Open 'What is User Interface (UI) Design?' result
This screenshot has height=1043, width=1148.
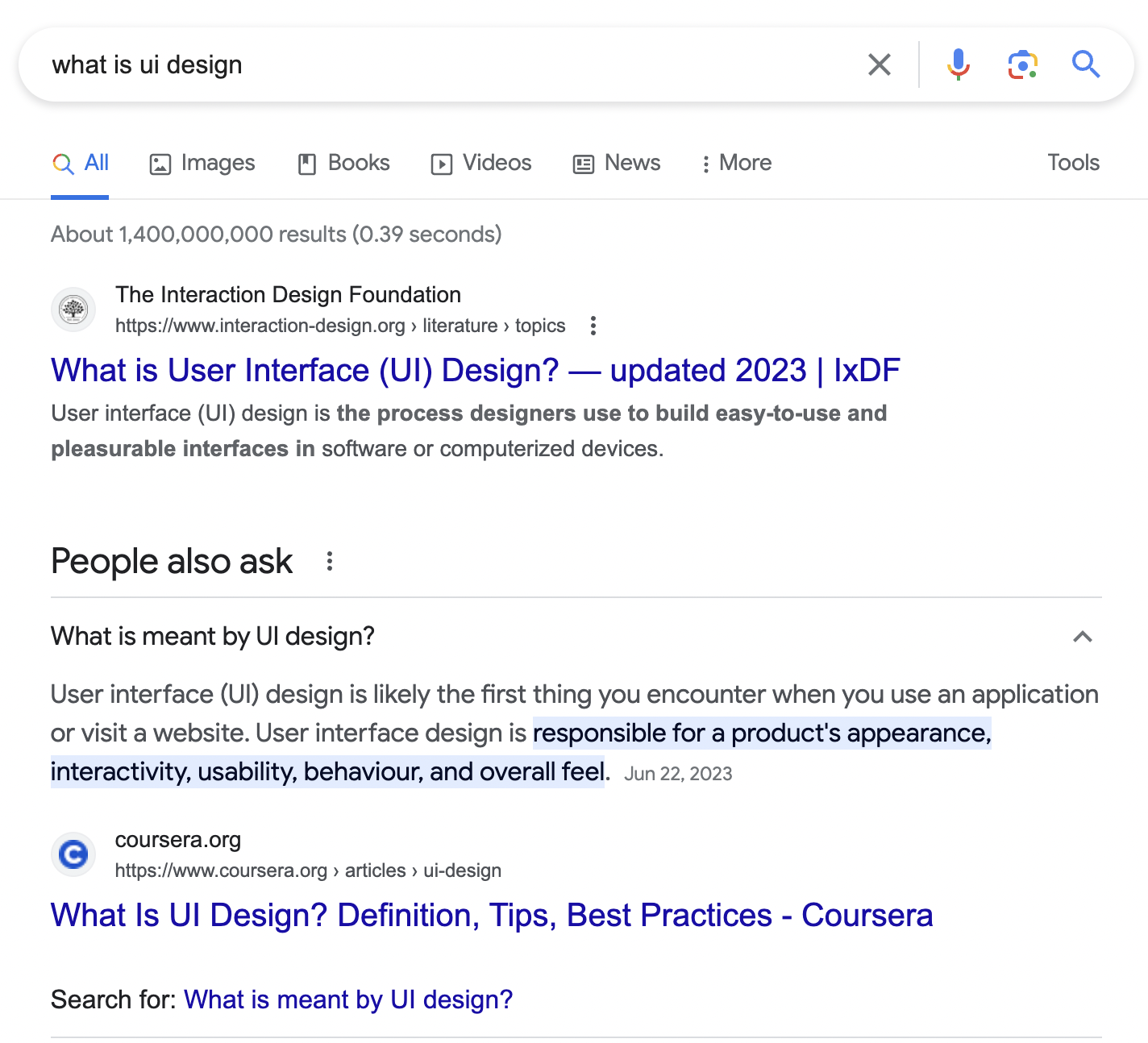[x=476, y=371]
